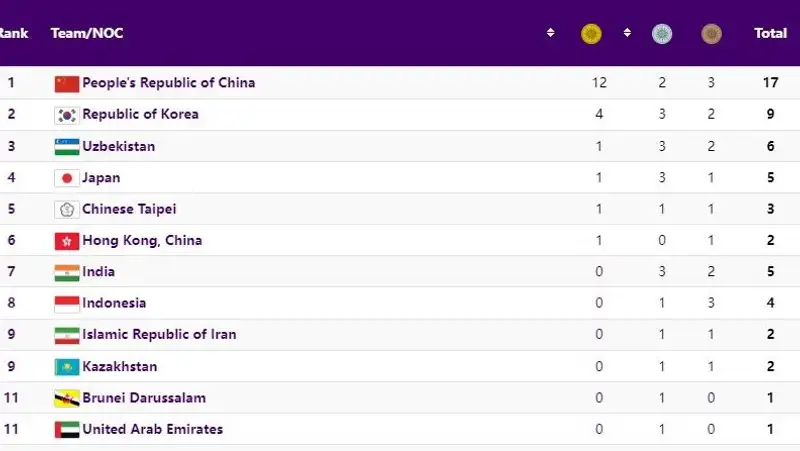Click the Japan flag icon

(66, 179)
